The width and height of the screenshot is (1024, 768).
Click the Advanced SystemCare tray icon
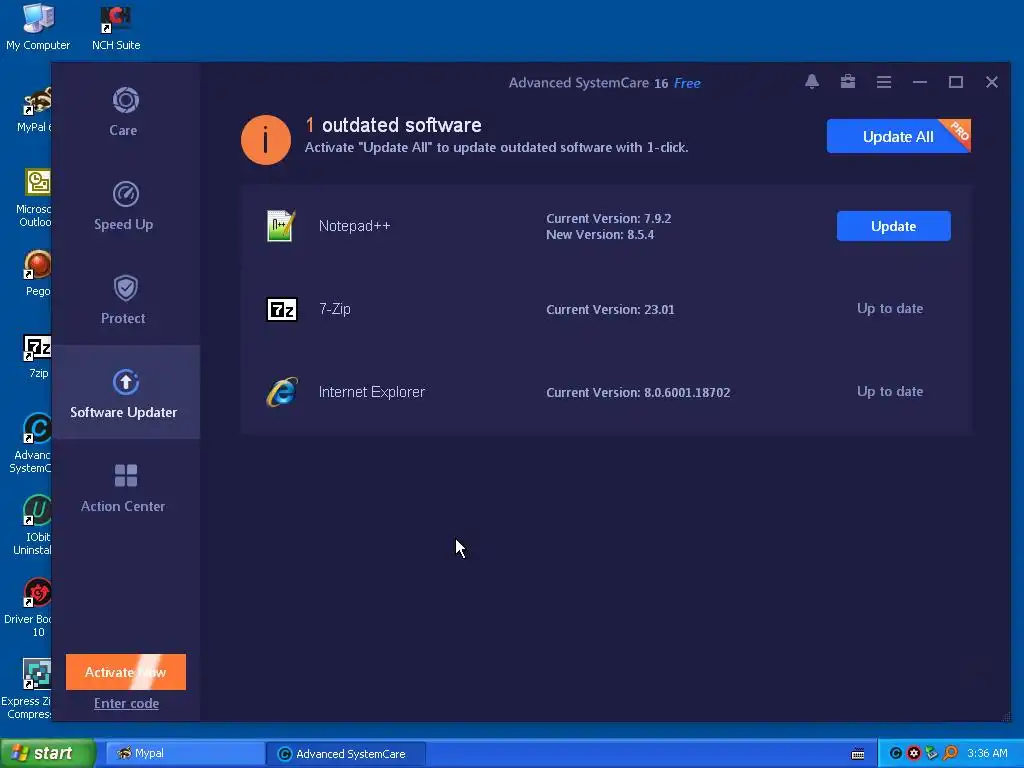coord(896,754)
